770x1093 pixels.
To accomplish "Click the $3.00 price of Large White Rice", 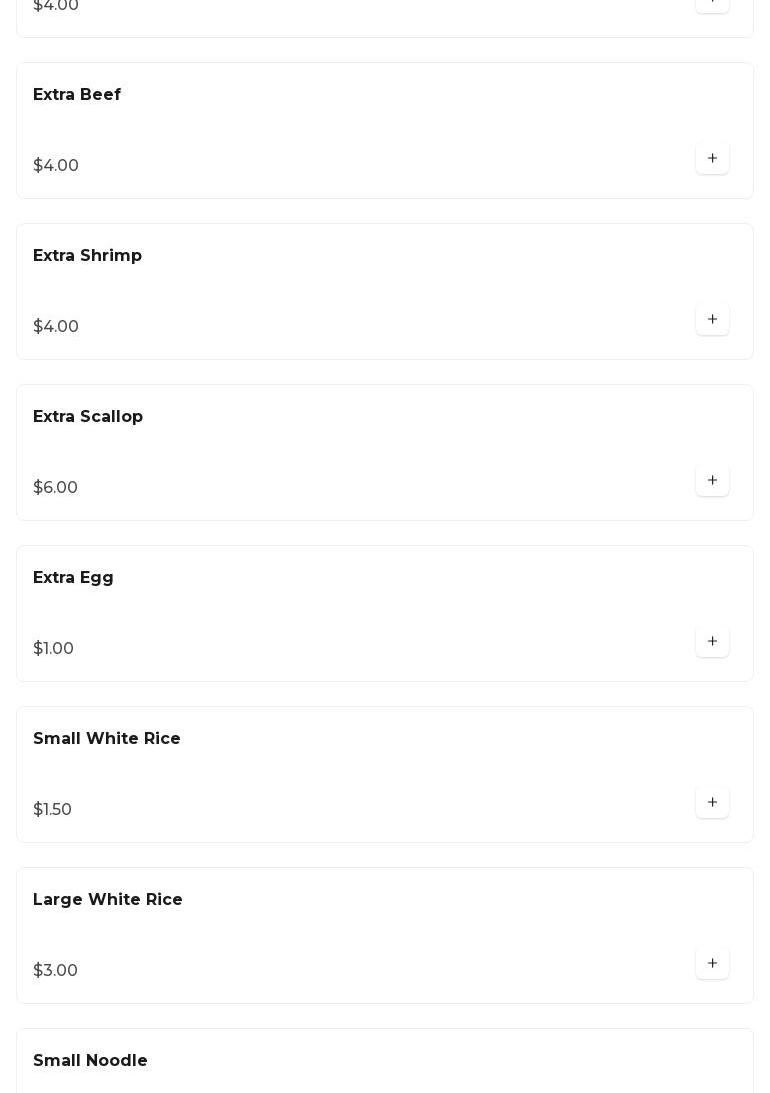I will [55, 971].
